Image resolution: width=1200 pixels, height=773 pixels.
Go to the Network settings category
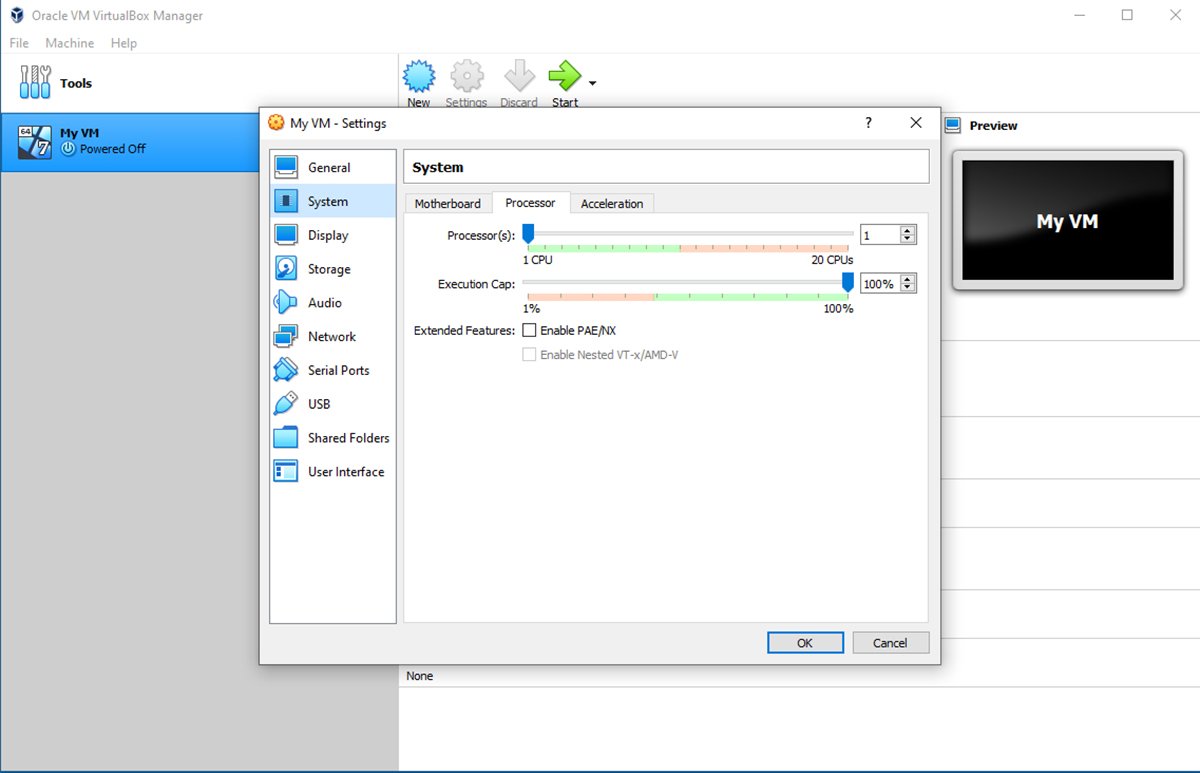click(331, 337)
